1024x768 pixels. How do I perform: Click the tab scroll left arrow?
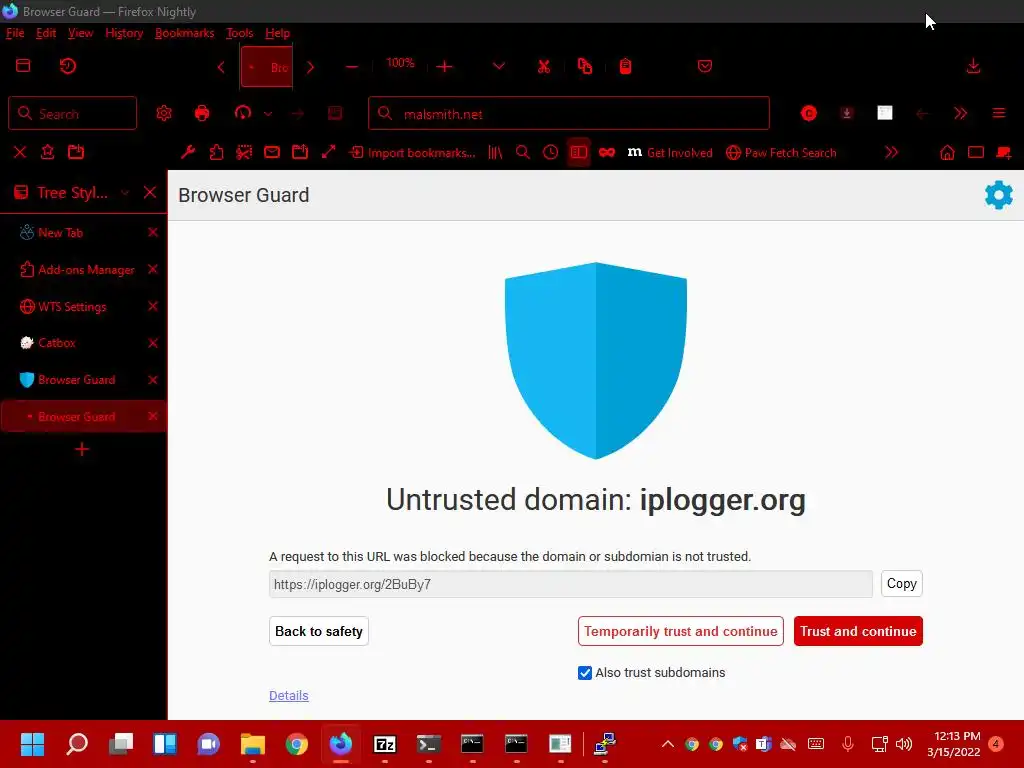point(221,67)
